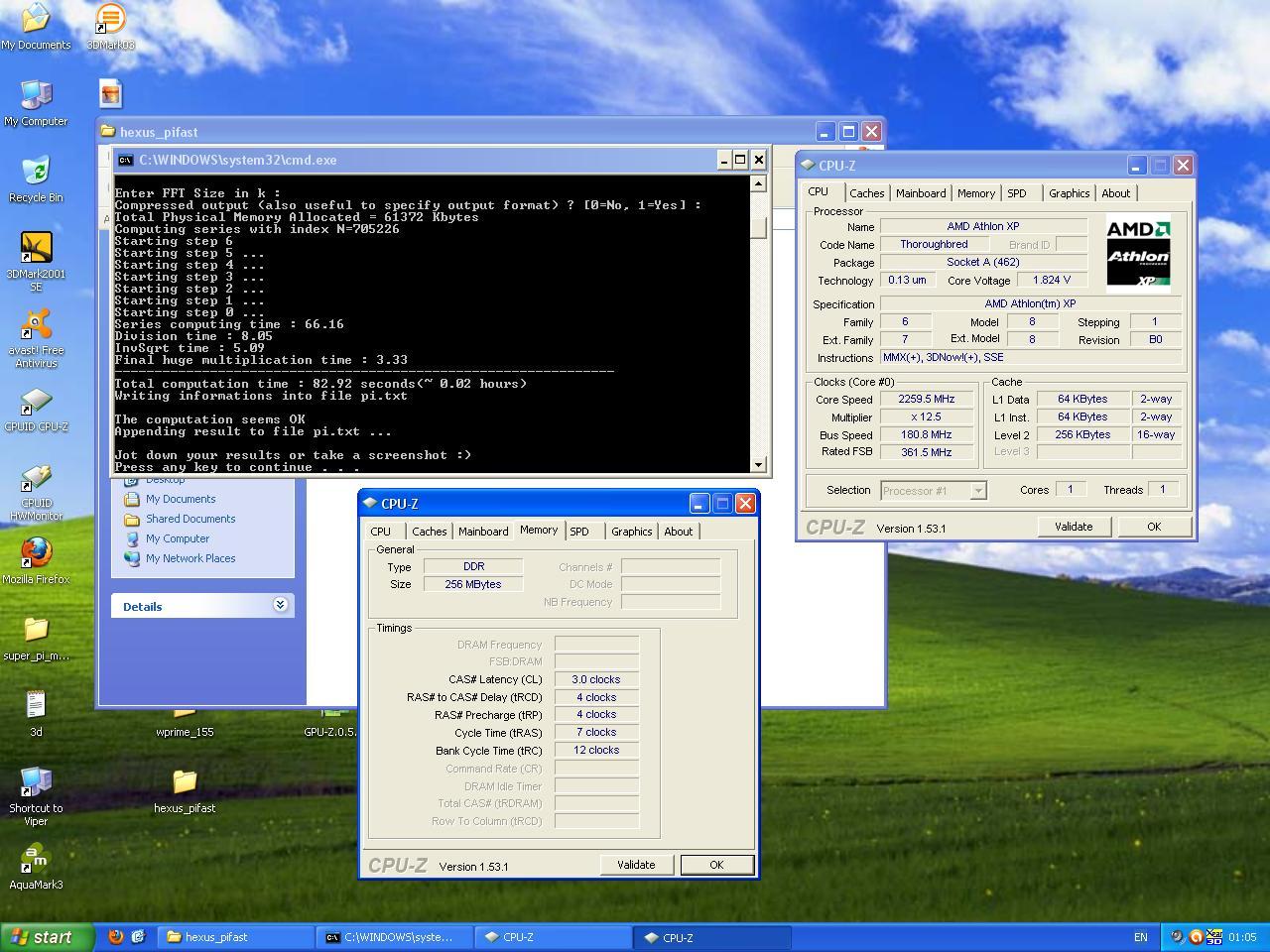1270x952 pixels.
Task: Click the cmd.exe window title icon
Action: pyautogui.click(x=125, y=160)
